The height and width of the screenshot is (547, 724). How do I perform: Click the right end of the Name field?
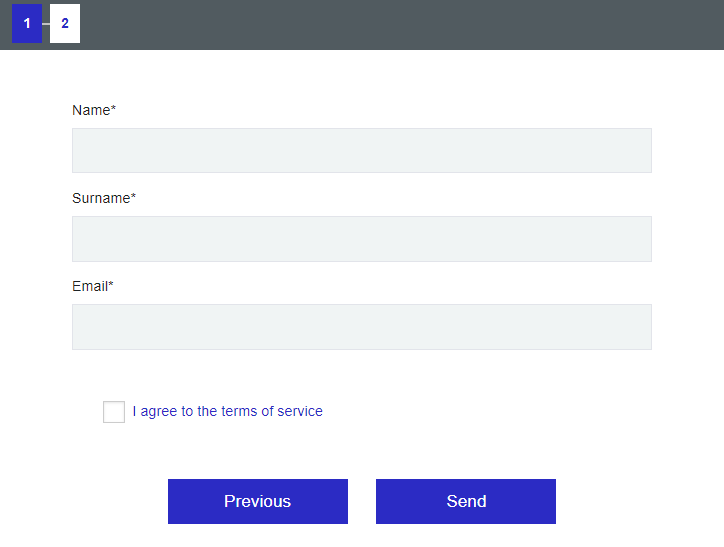click(635, 151)
